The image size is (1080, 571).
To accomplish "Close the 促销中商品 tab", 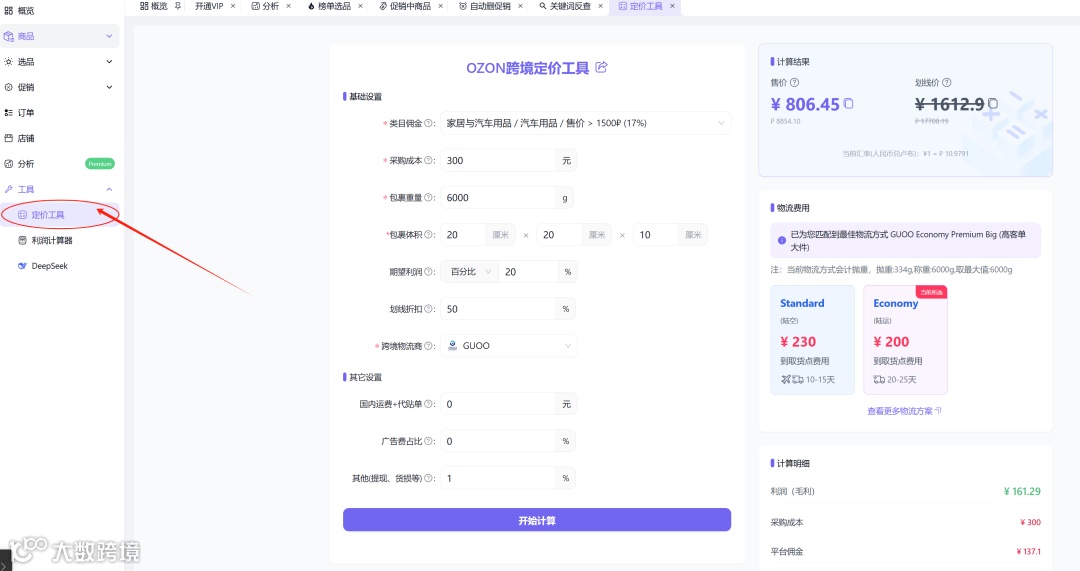I will pos(440,6).
